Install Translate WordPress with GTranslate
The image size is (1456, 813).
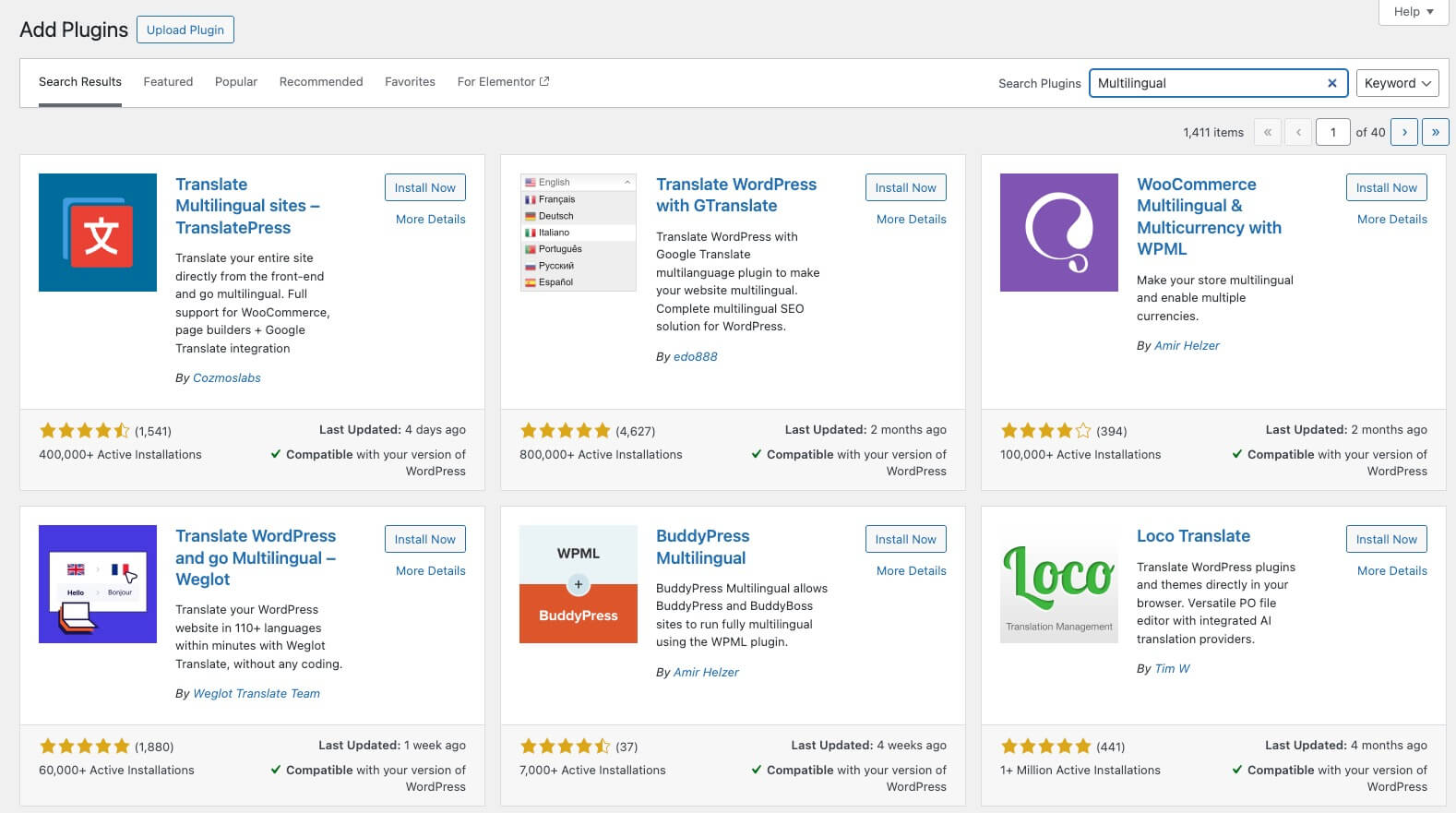906,187
